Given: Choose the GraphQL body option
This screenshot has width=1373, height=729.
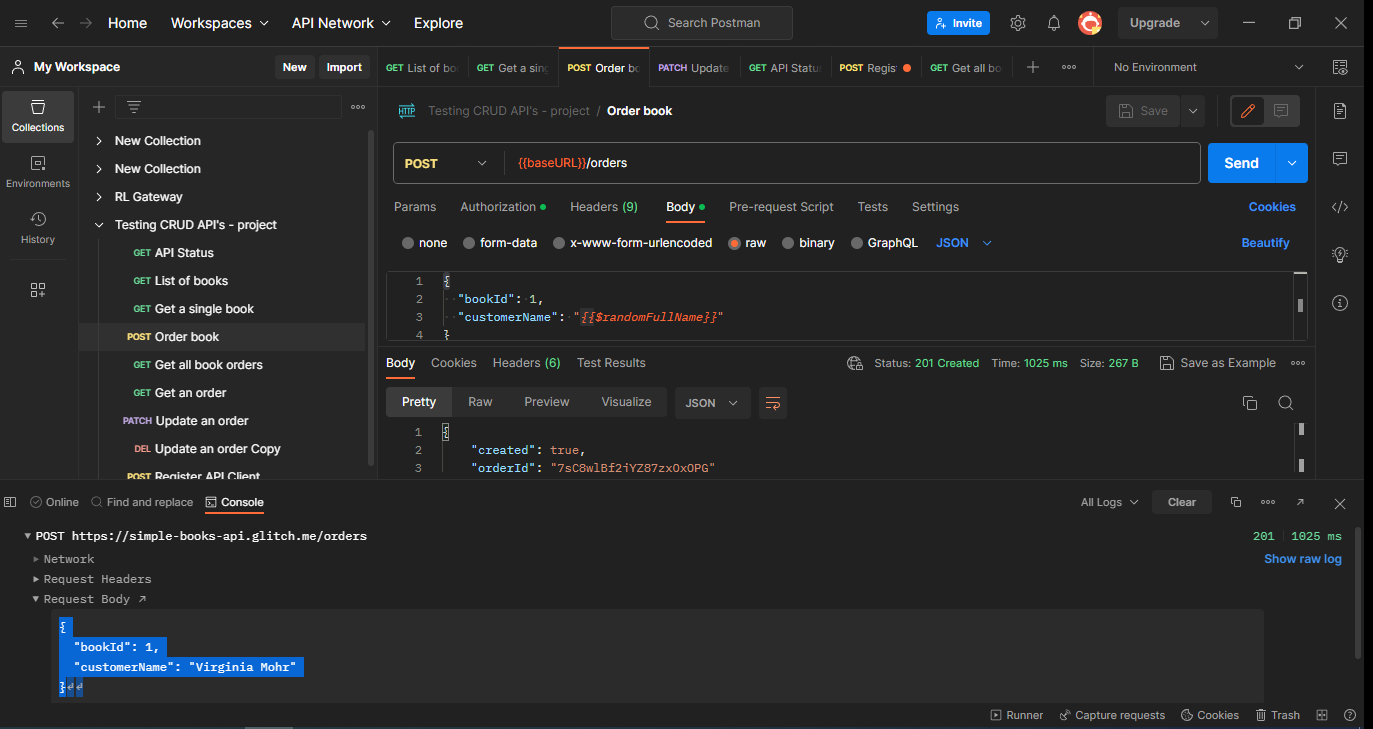Looking at the screenshot, I should pos(884,242).
